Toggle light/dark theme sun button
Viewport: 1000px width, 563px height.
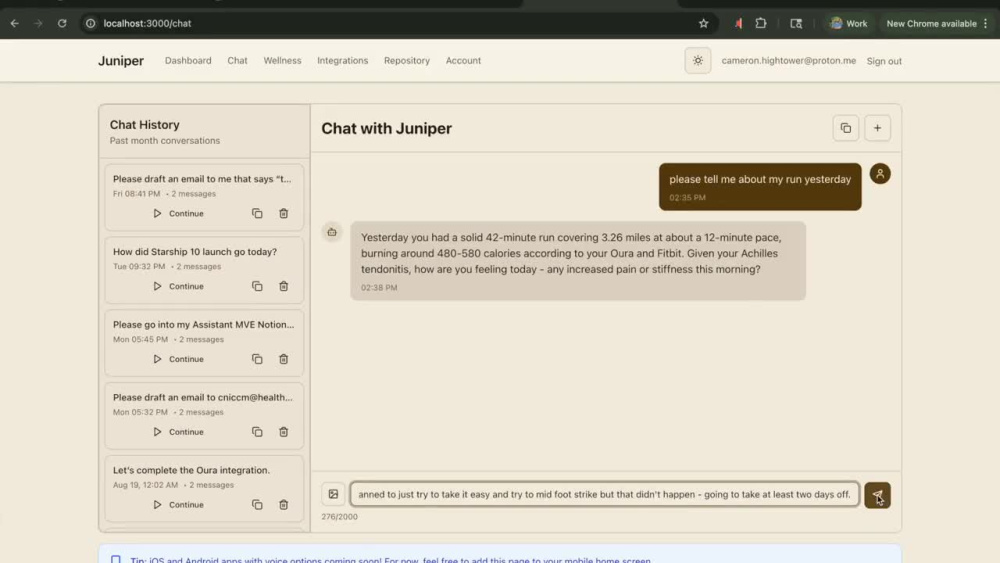(x=698, y=61)
